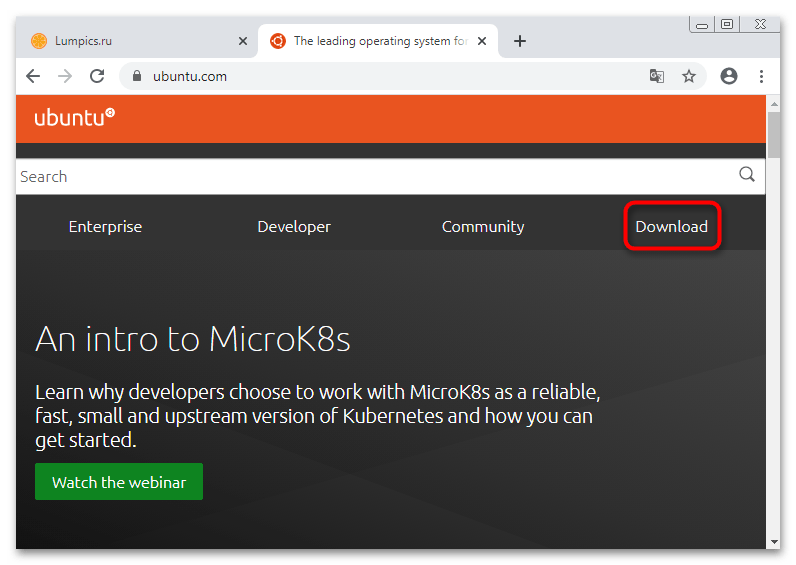
Task: Click the scrollbar down arrow
Action: [x=774, y=542]
